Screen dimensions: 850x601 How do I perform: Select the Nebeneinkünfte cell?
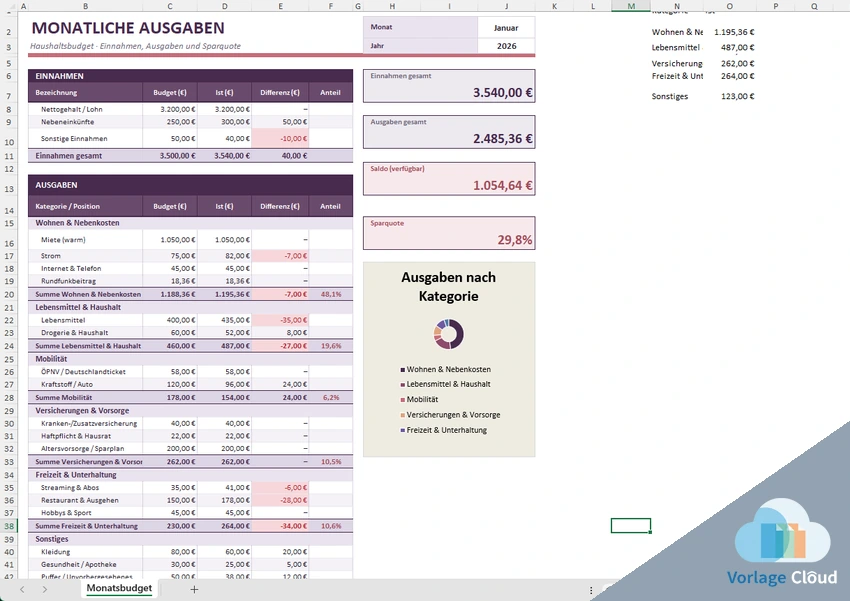[85, 122]
